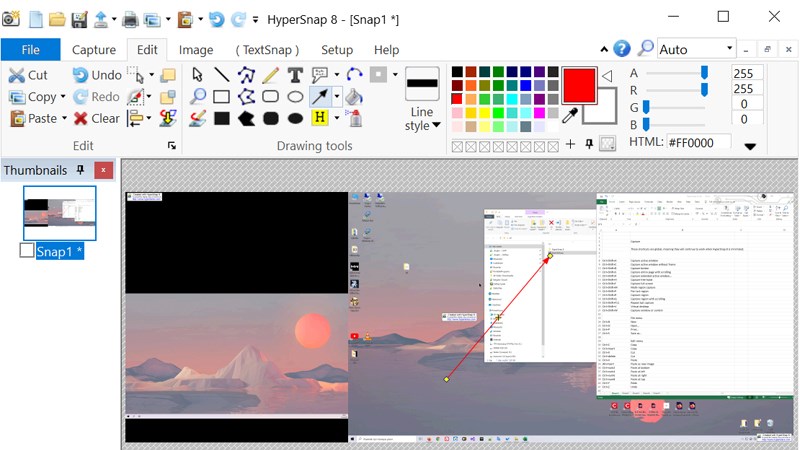
Task: Choose the ellipse outline shape tool
Action: click(295, 96)
